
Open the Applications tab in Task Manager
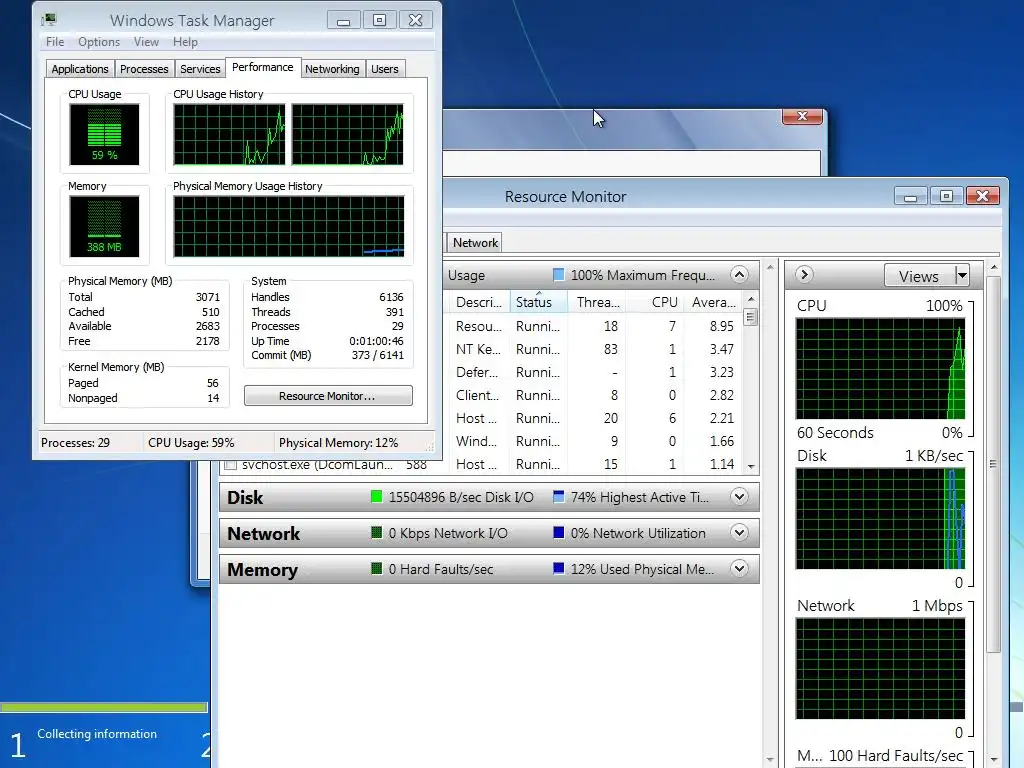click(80, 69)
